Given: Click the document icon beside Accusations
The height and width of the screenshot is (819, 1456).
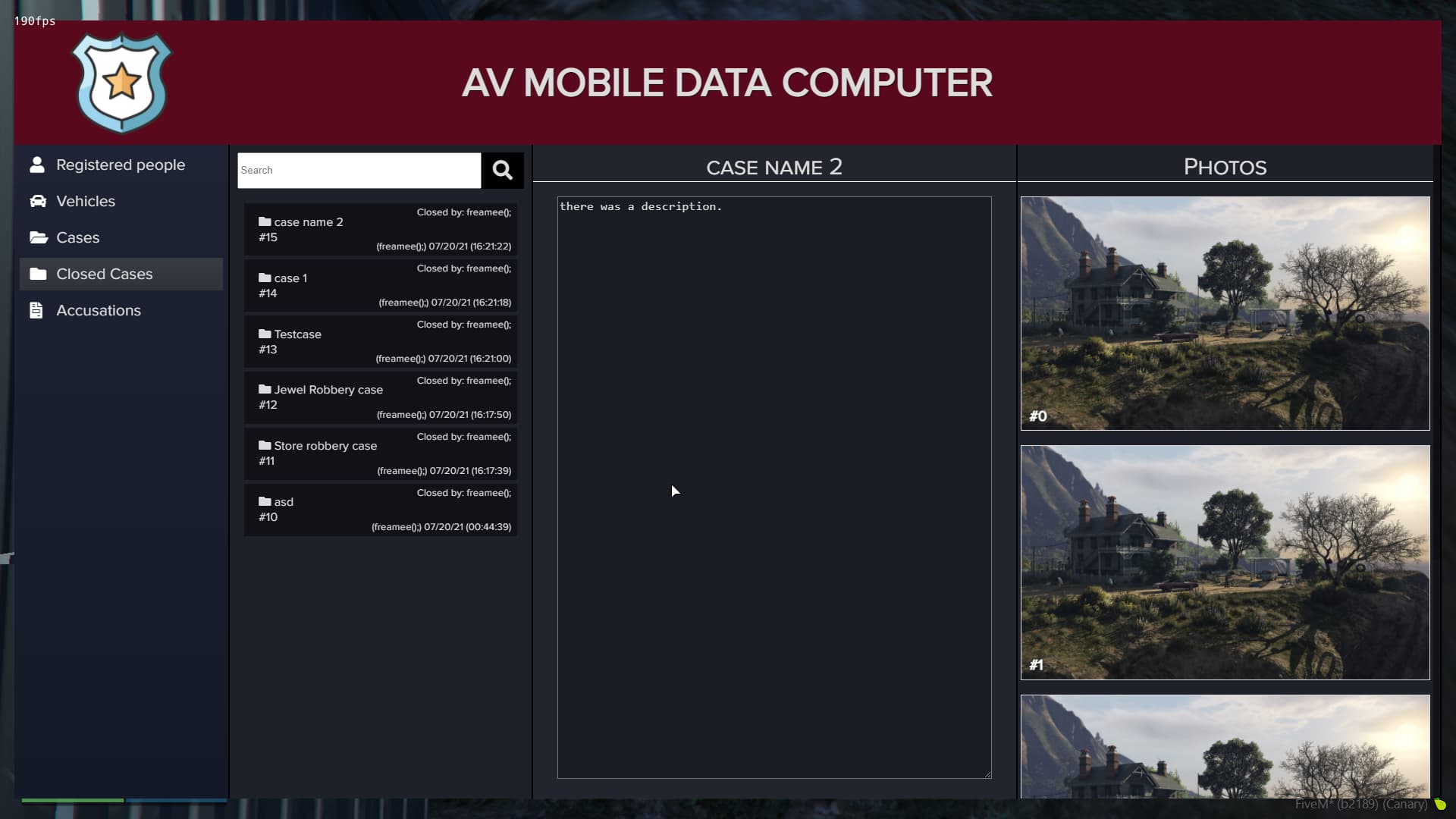Looking at the screenshot, I should pos(36,310).
